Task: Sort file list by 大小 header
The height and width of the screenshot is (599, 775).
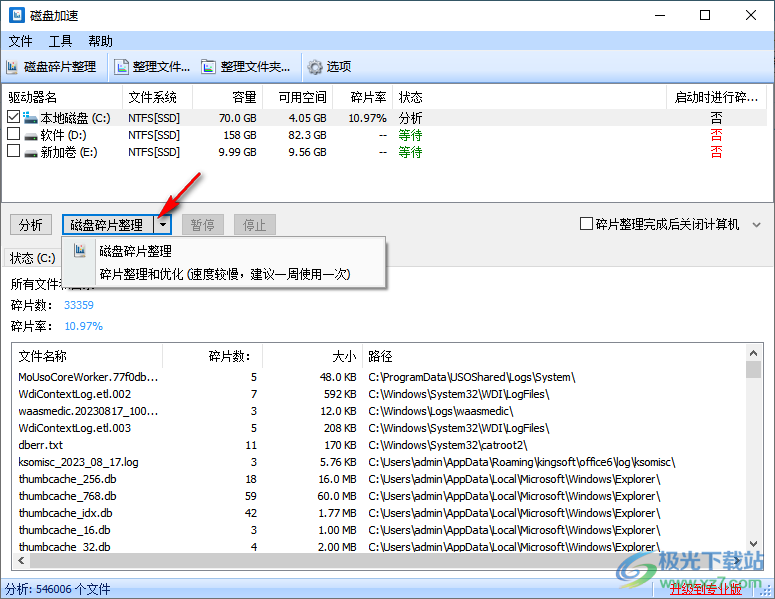Action: [x=312, y=356]
